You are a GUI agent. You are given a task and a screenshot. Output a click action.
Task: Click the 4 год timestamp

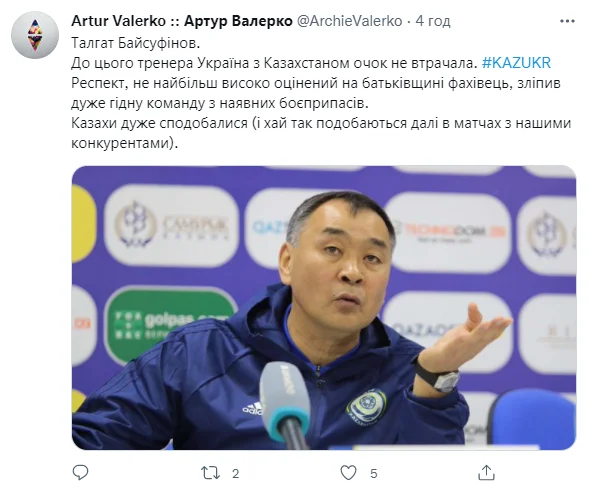(x=433, y=21)
